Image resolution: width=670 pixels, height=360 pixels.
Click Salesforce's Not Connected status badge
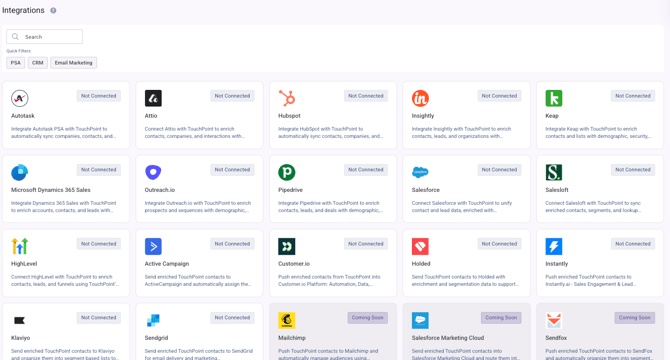pos(499,170)
